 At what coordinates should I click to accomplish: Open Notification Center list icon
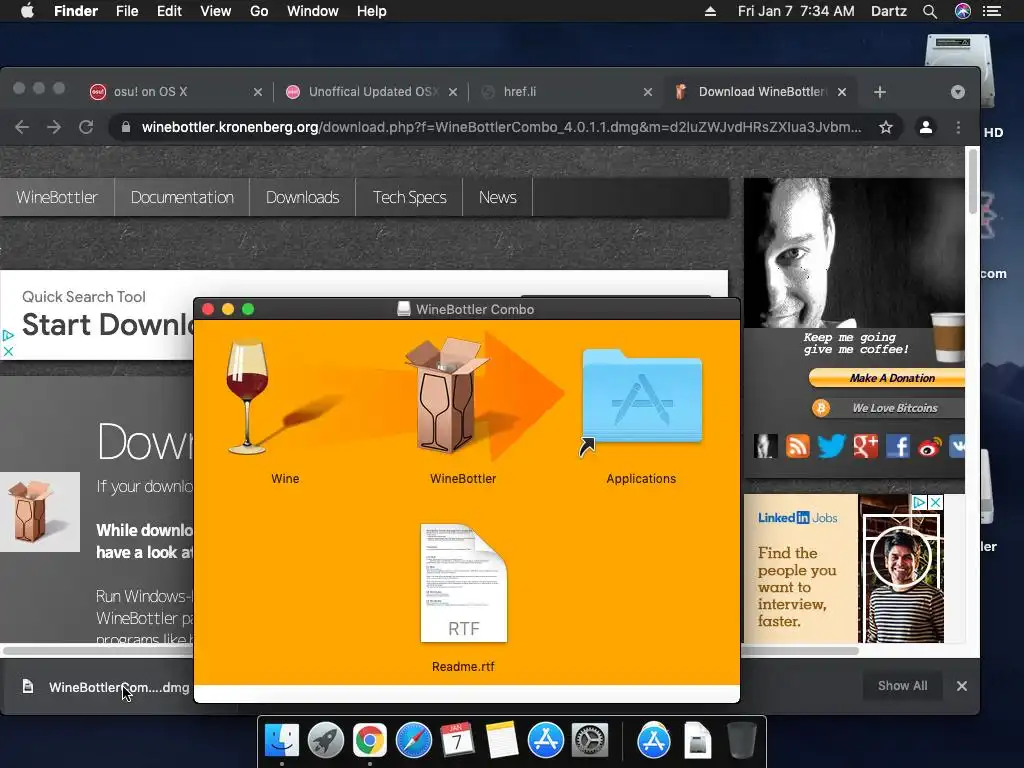tap(992, 11)
